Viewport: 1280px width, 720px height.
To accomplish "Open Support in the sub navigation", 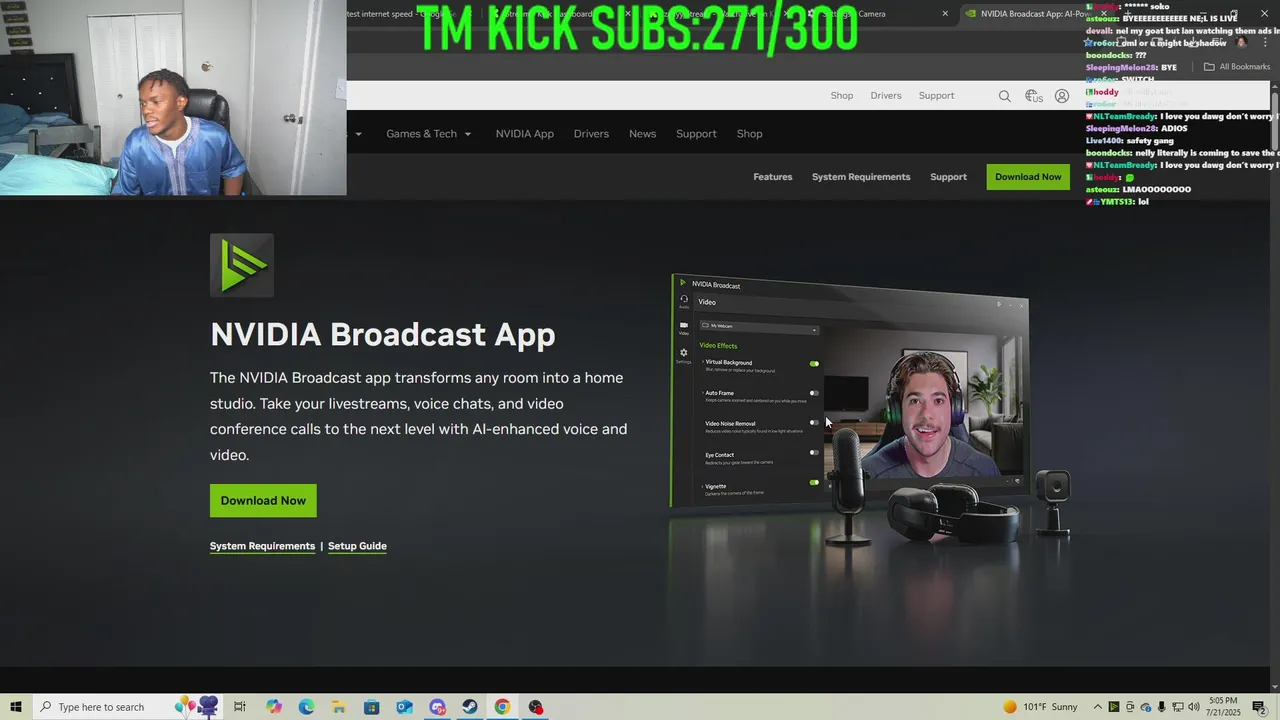I will click(x=948, y=177).
